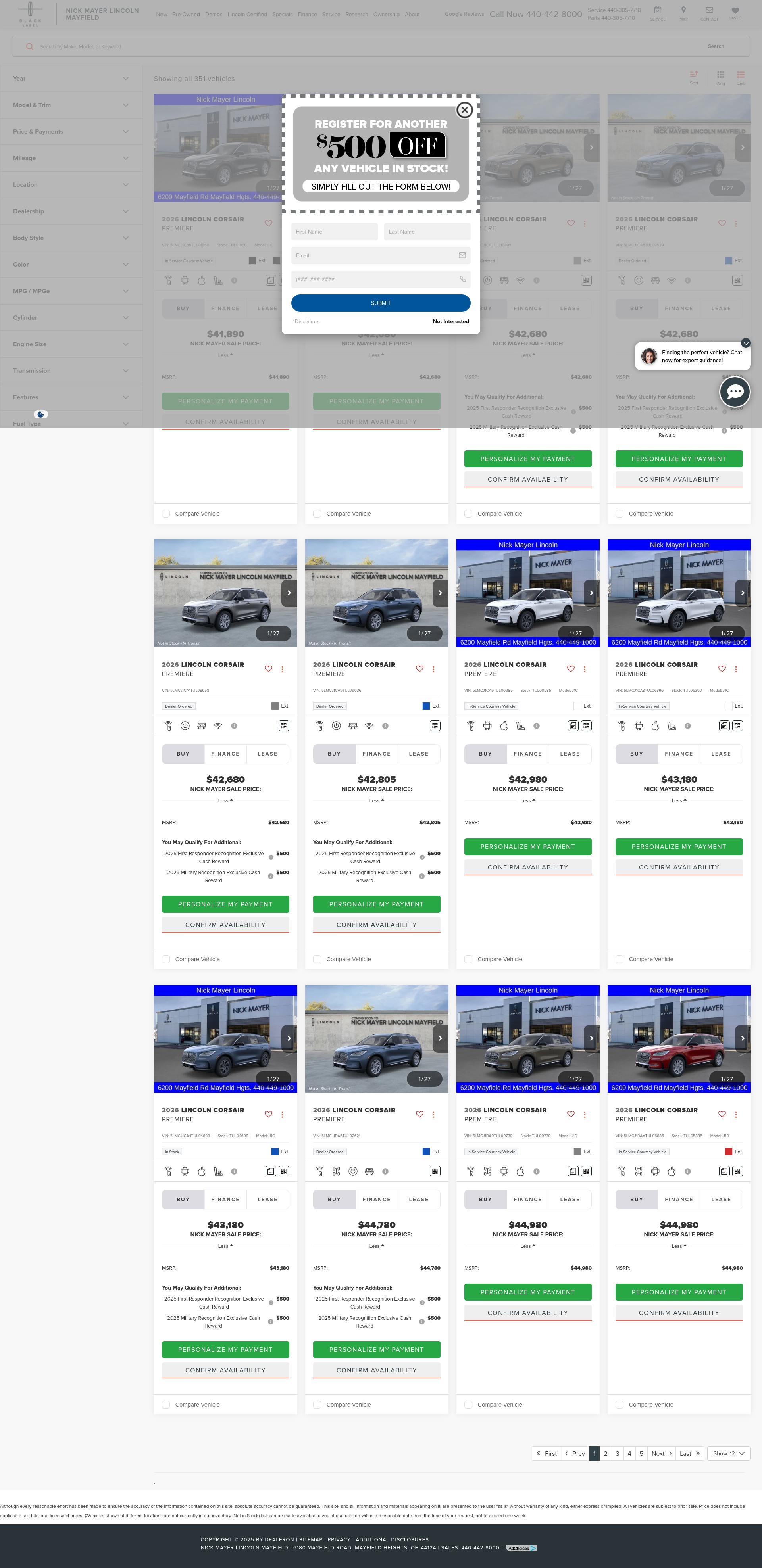Select the red exterior swatch on TUL05885 card
762x1568 pixels.
729,1152
